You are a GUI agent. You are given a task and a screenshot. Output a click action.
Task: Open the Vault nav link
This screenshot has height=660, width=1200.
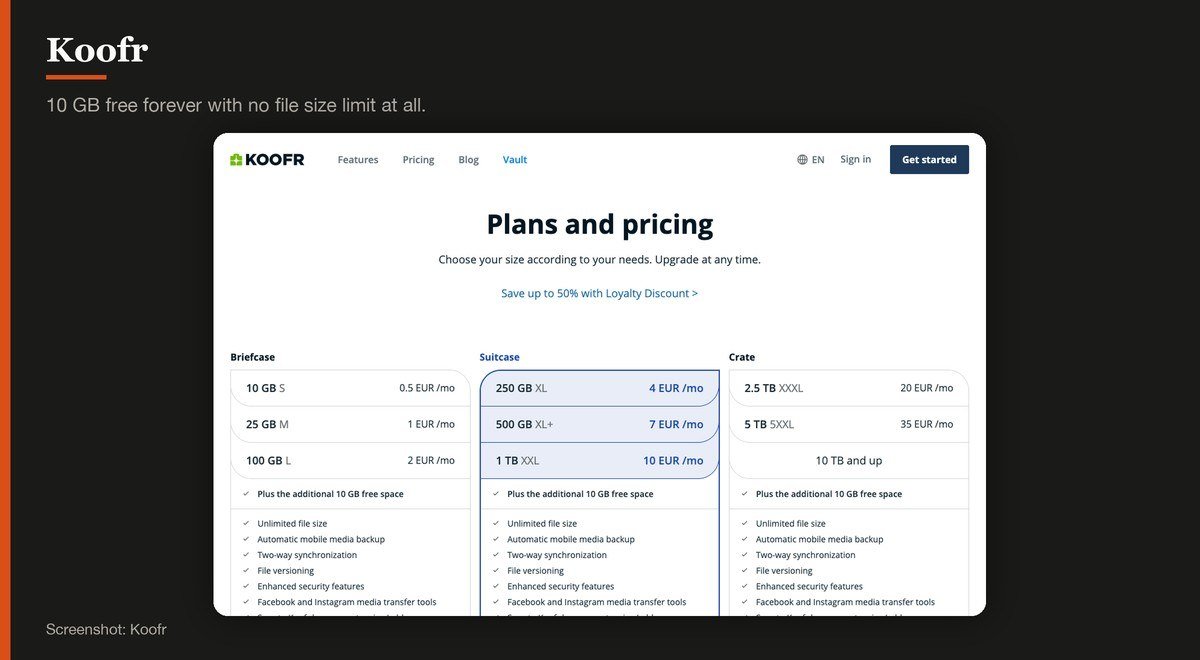(x=515, y=160)
